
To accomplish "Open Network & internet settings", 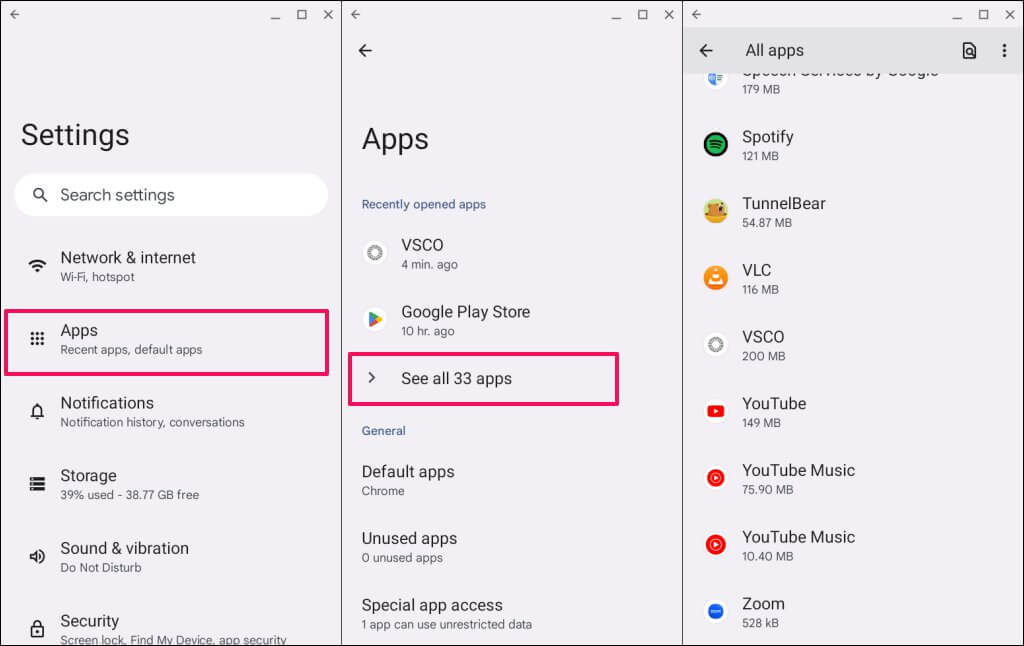I will tap(171, 266).
